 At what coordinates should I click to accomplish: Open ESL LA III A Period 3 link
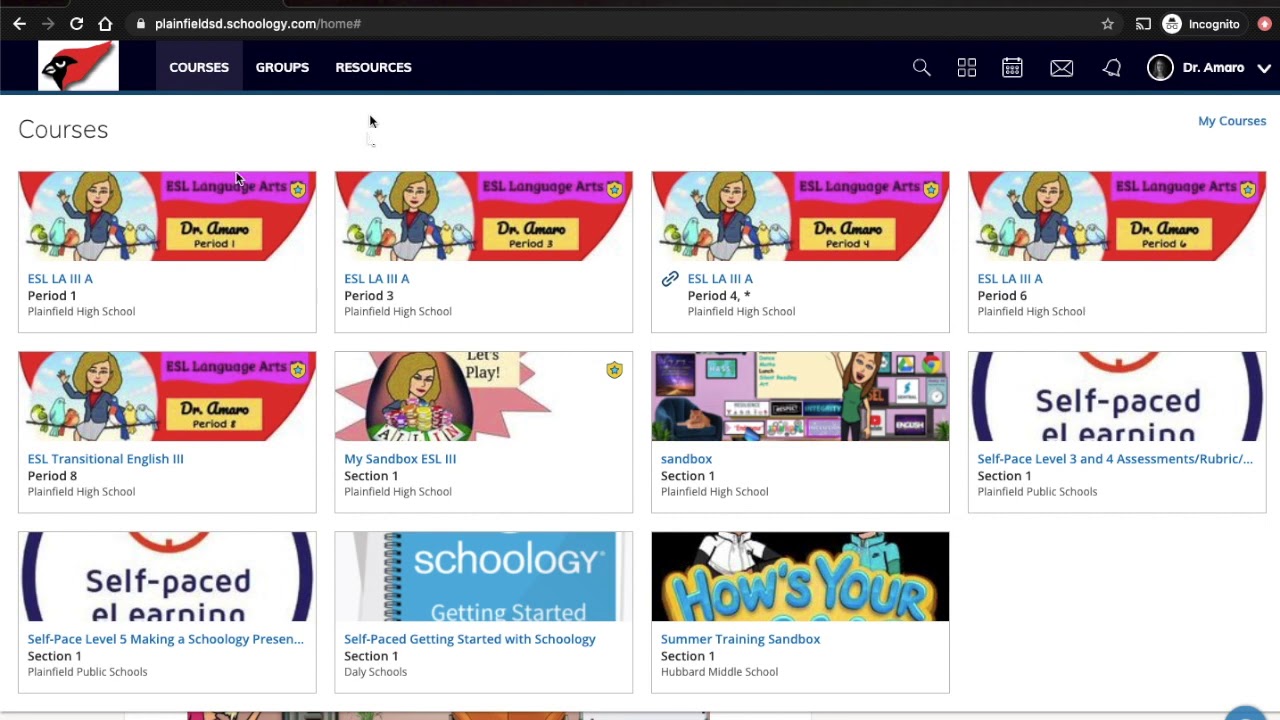(x=376, y=279)
